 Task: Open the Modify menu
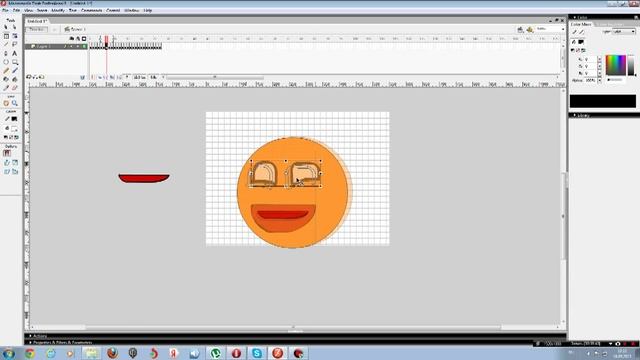pos(58,10)
